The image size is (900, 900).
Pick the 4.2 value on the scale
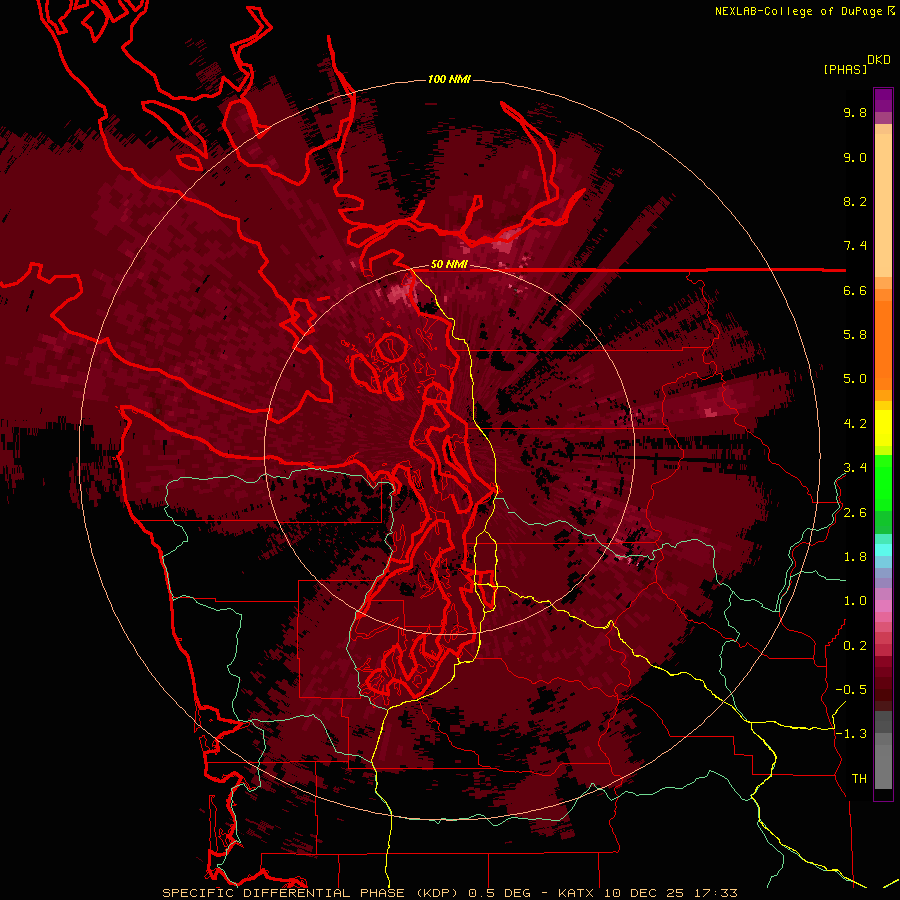[x=855, y=424]
